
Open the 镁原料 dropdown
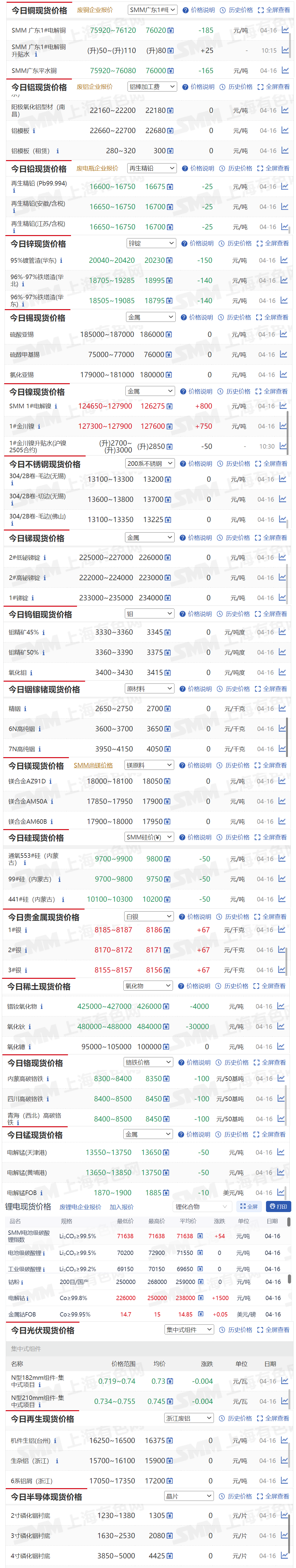coord(150,765)
